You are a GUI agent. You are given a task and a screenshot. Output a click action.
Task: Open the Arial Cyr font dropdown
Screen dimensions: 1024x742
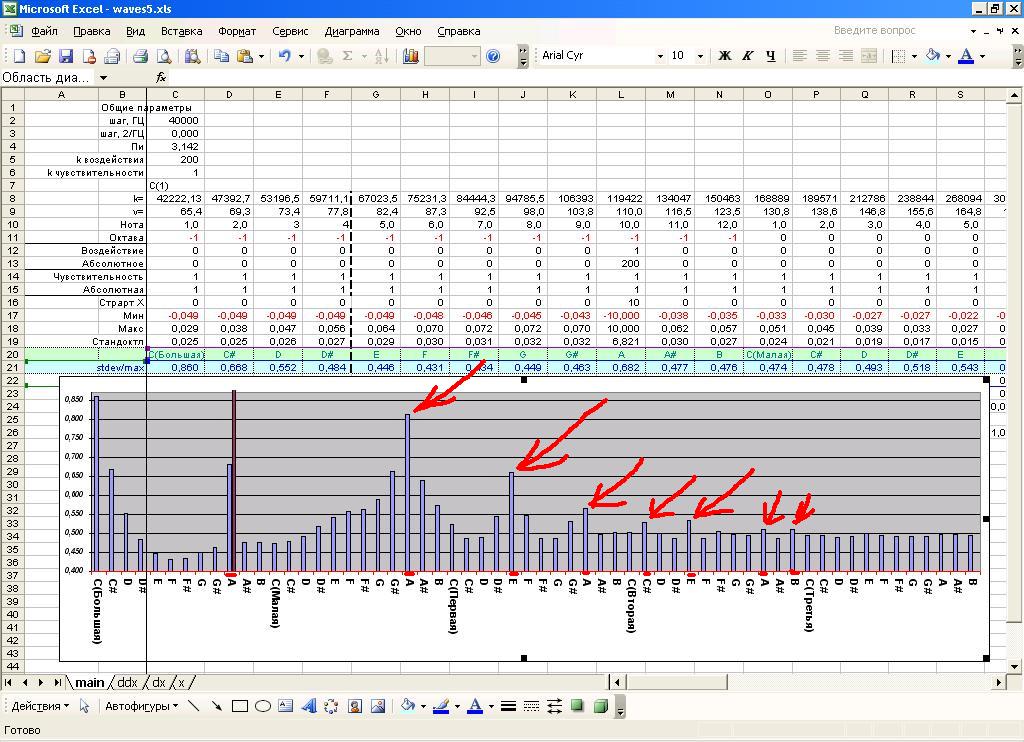[660, 56]
